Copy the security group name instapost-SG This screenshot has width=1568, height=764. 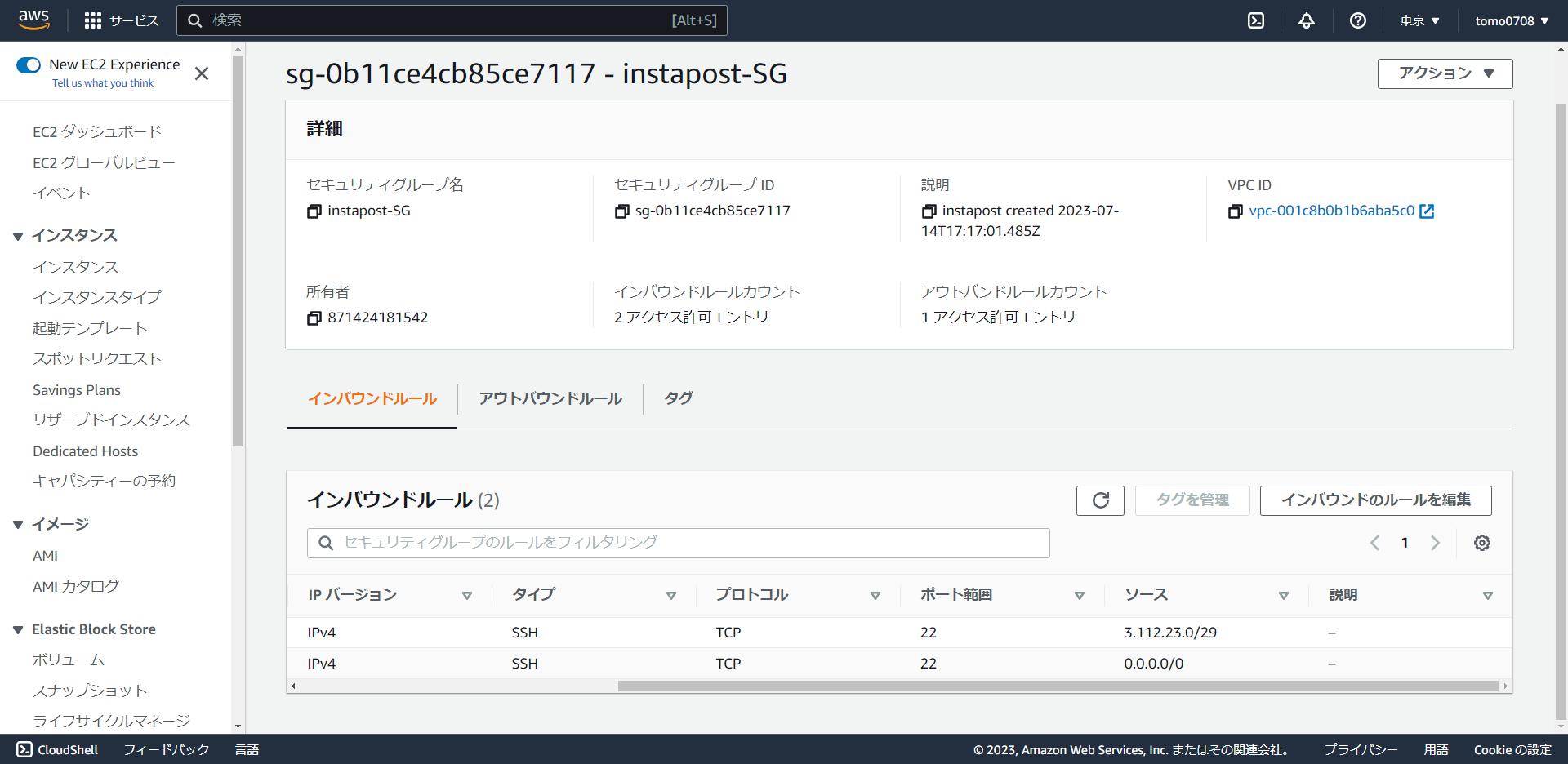click(314, 211)
